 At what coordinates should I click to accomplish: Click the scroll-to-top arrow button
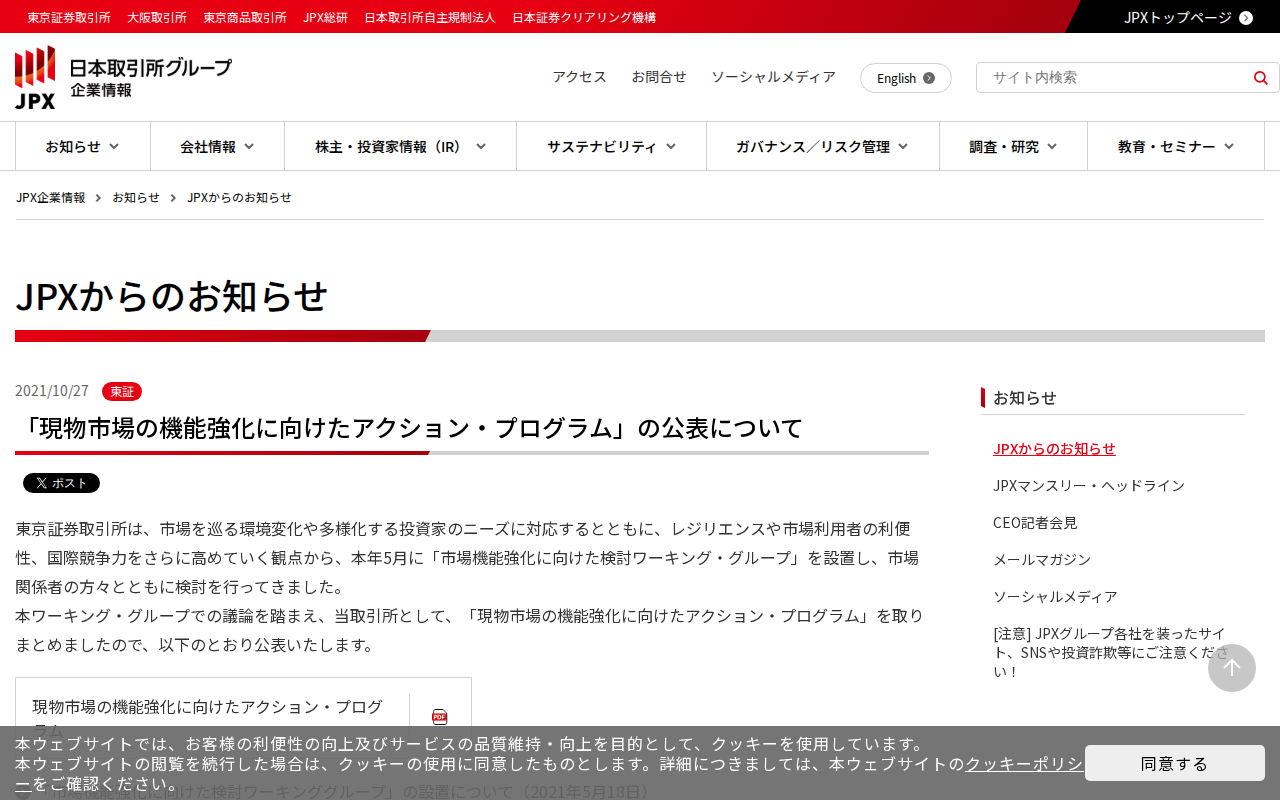pyautogui.click(x=1232, y=668)
